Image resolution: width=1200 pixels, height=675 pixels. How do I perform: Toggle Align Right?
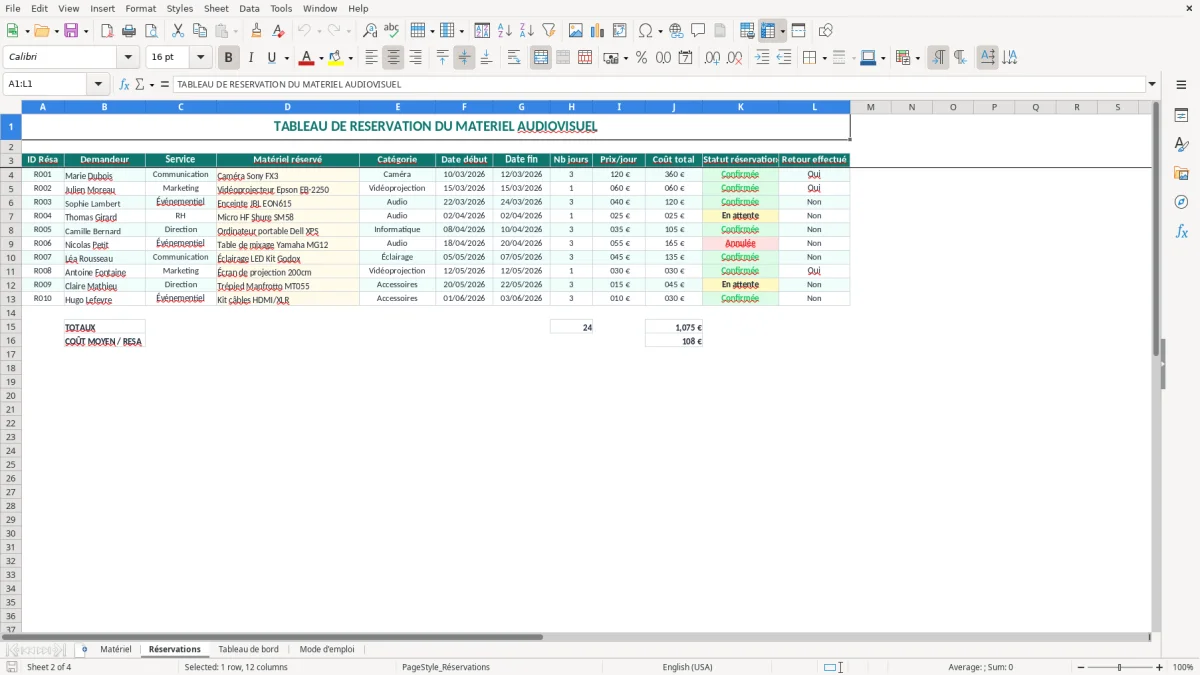point(415,58)
